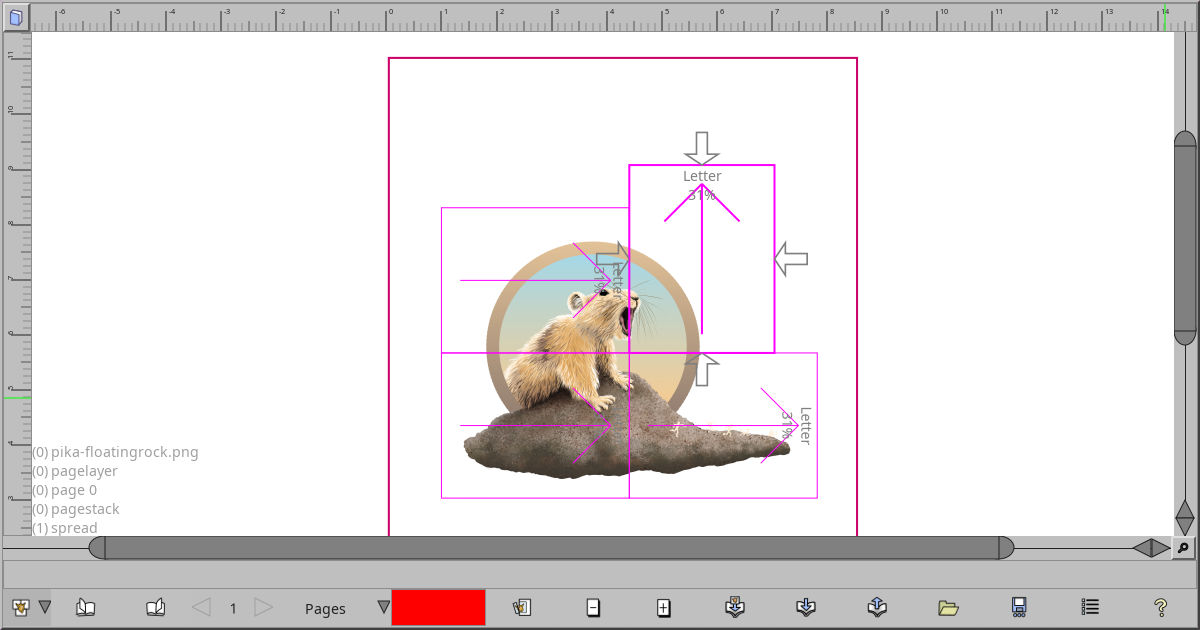This screenshot has height=630, width=1200.
Task: Export the document via the up-arrow export icon
Action: 877,606
